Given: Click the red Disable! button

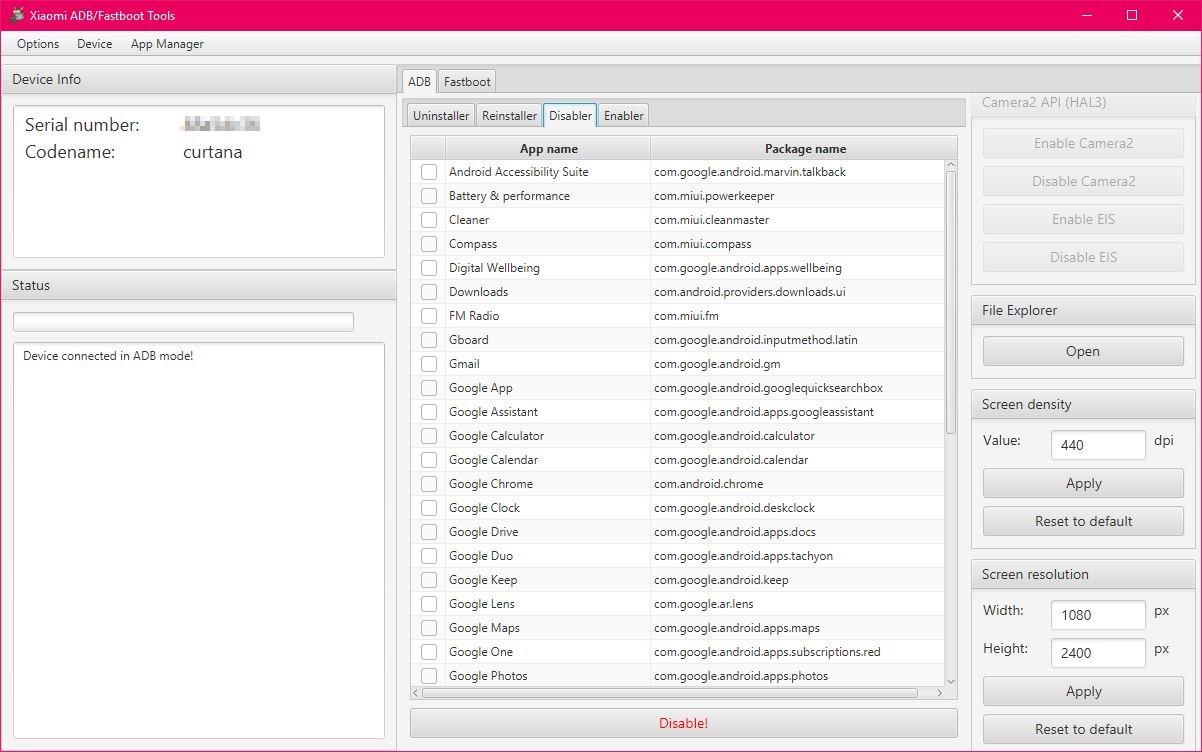Looking at the screenshot, I should pyautogui.click(x=684, y=723).
